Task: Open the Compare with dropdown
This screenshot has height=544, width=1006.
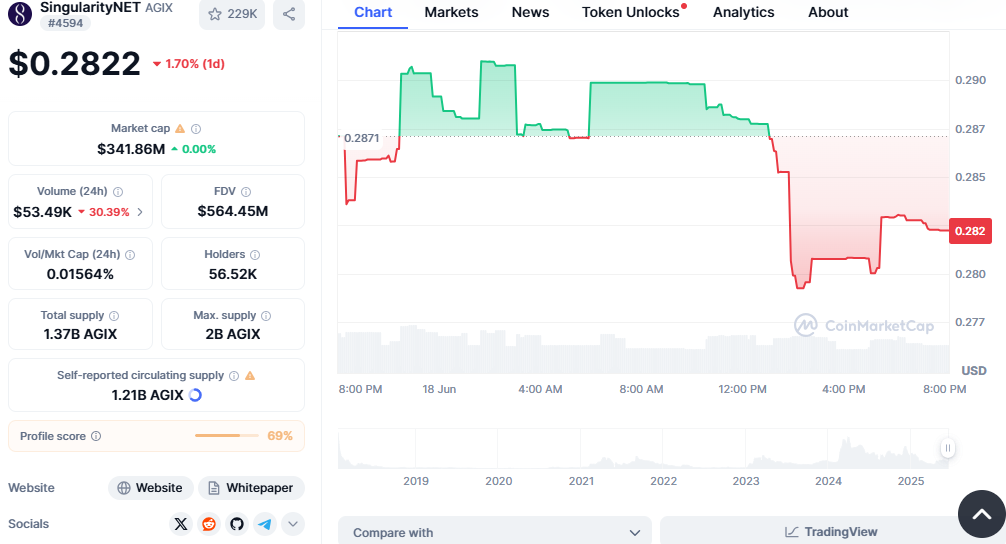Action: click(x=495, y=532)
